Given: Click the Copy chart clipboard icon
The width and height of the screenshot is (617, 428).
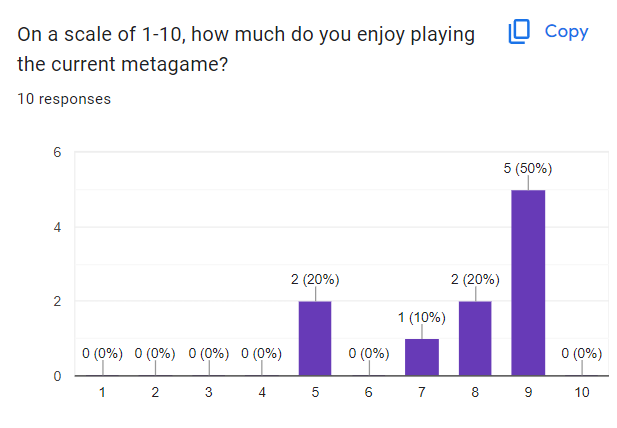Looking at the screenshot, I should point(519,32).
